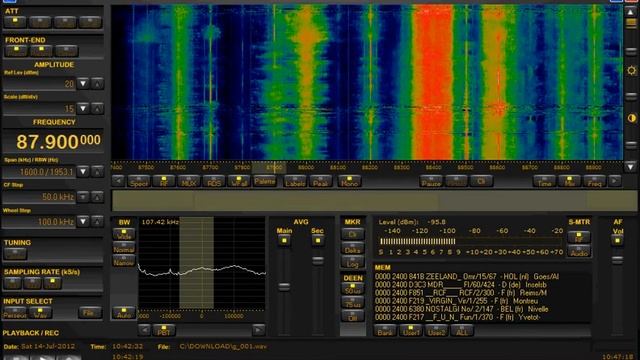Screen dimensions: 640x360
Task: Select the Bank memory tab
Action: pyautogui.click(x=385, y=330)
